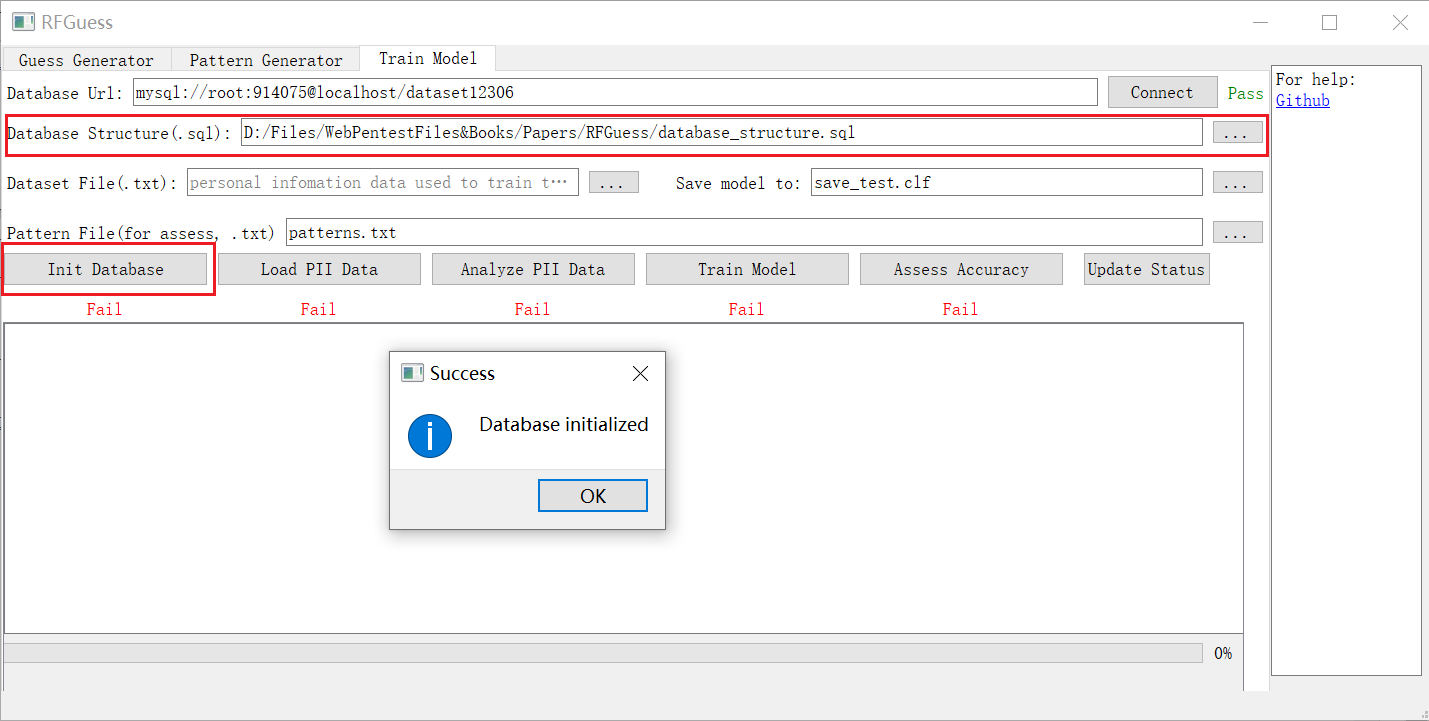Image resolution: width=1429 pixels, height=721 pixels.
Task: Switch to the Guess Generator tab
Action: tap(86, 60)
